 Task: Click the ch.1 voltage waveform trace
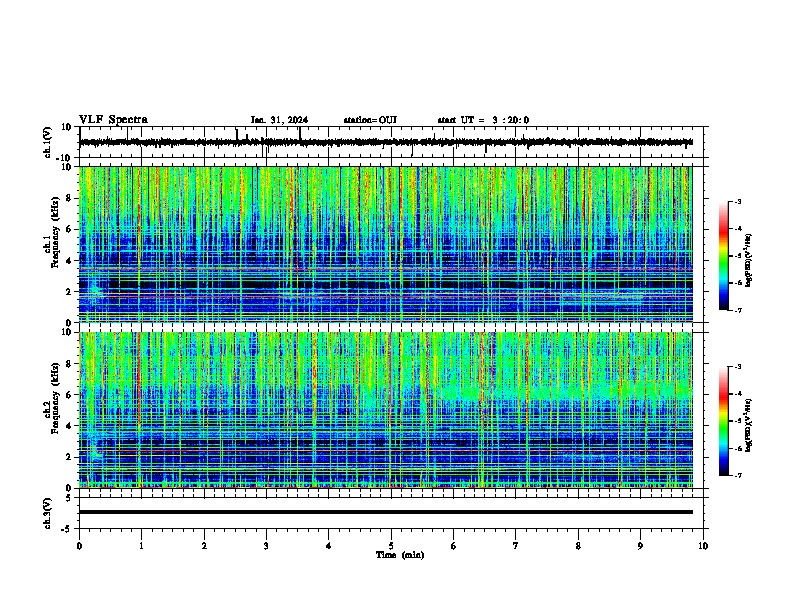tap(386, 142)
